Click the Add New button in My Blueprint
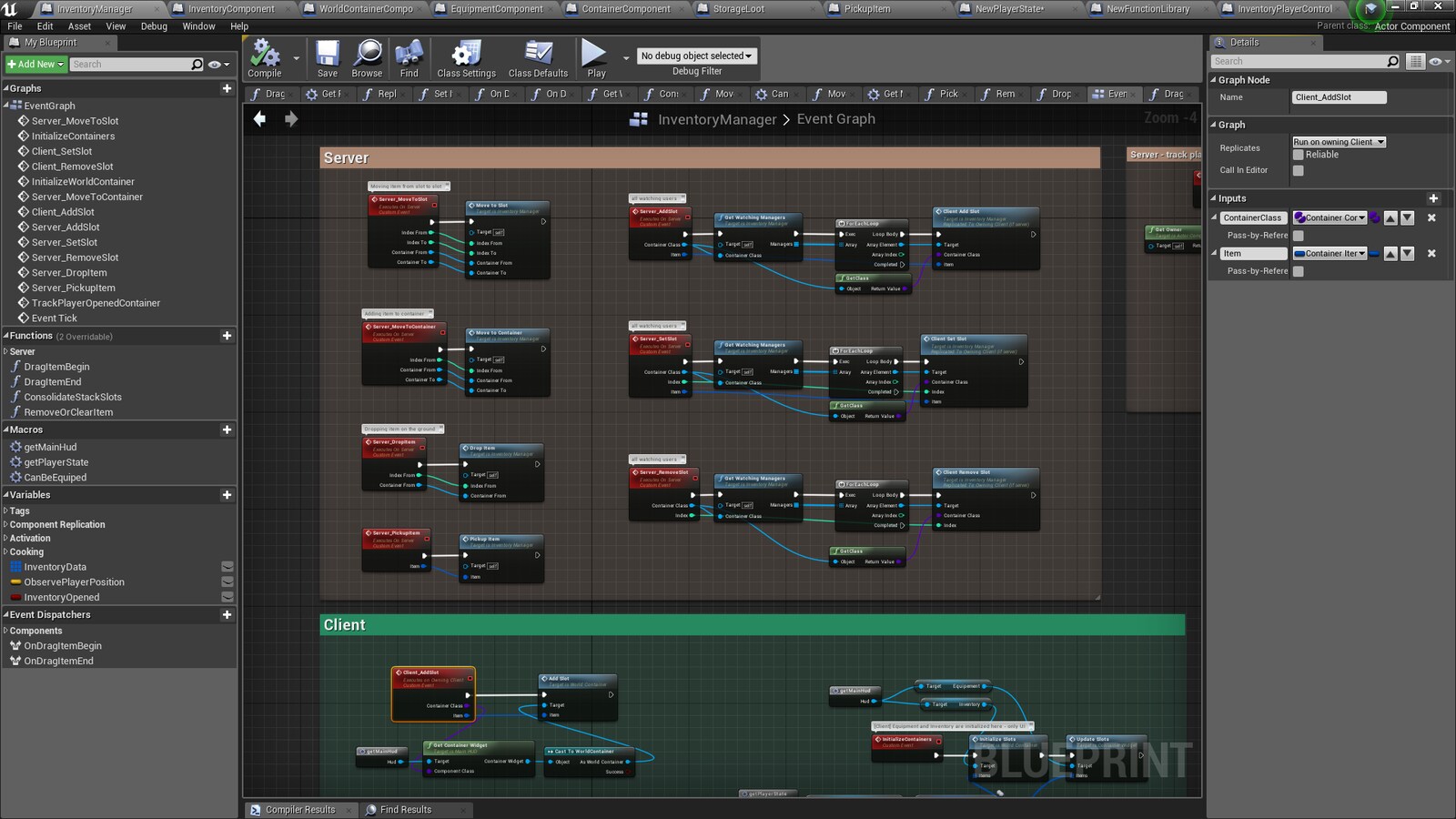 coord(35,64)
